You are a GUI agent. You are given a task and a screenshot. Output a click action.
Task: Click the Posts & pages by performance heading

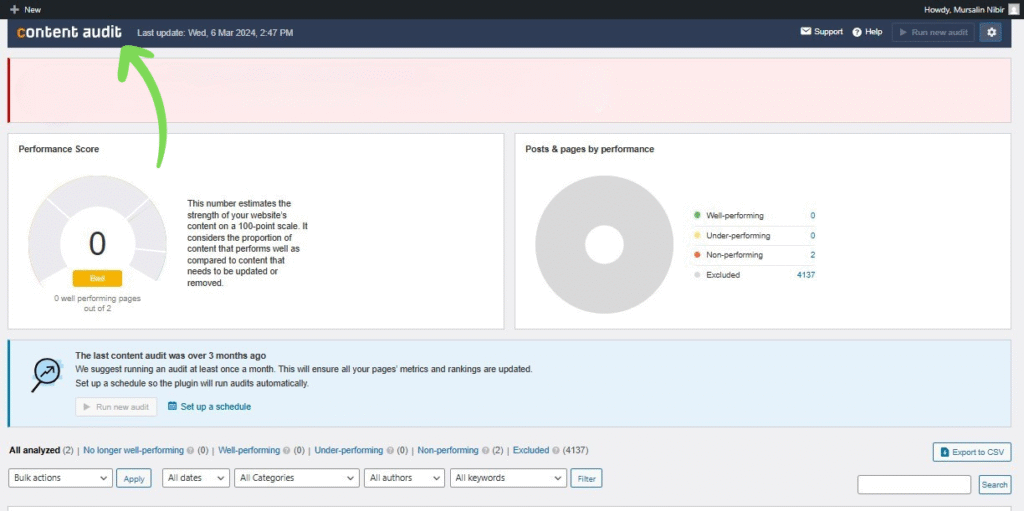point(590,149)
